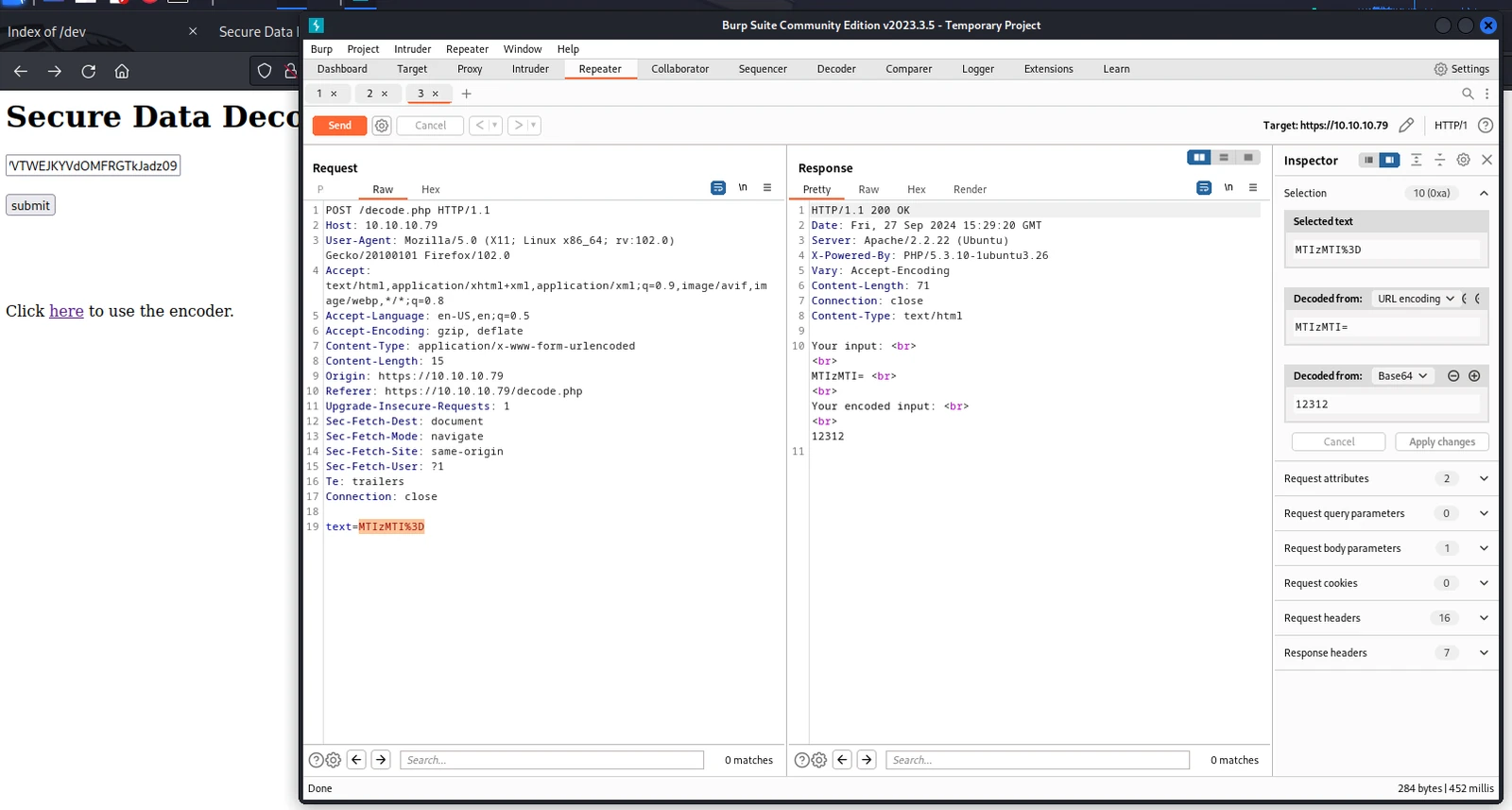Open Repeater send settings gear icon
Image resolution: width=1512 pixels, height=810 pixels.
[x=382, y=126]
